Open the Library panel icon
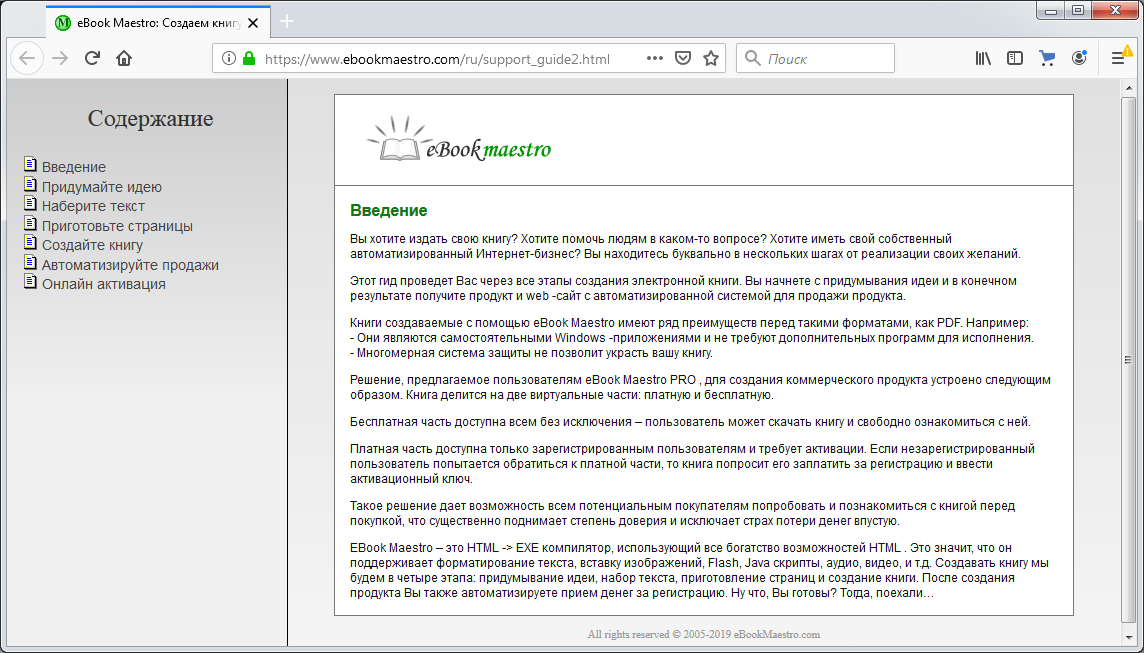 983,58
